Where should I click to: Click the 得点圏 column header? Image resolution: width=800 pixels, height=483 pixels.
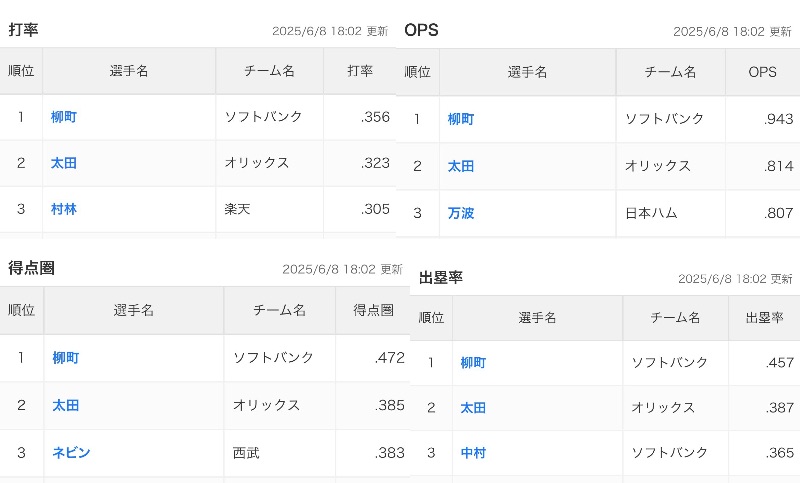pyautogui.click(x=372, y=310)
